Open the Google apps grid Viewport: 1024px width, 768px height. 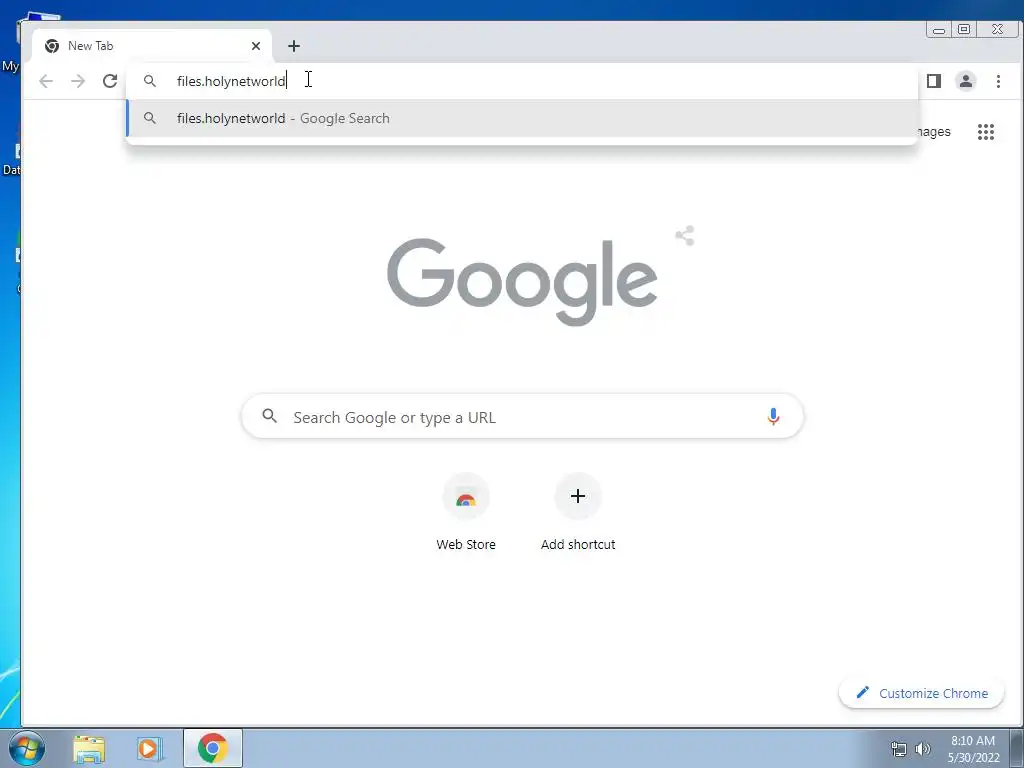click(x=985, y=132)
